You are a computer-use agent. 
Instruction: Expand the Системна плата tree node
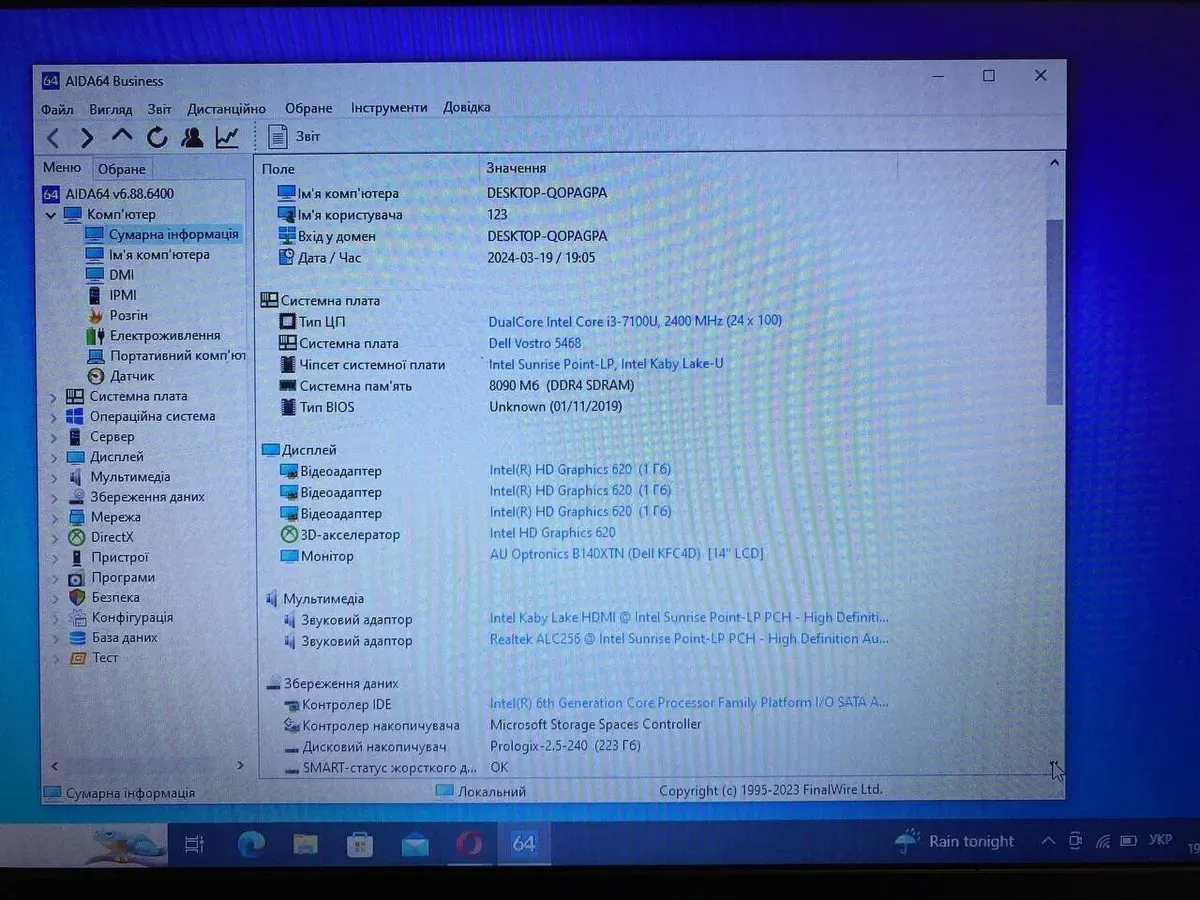click(x=53, y=397)
